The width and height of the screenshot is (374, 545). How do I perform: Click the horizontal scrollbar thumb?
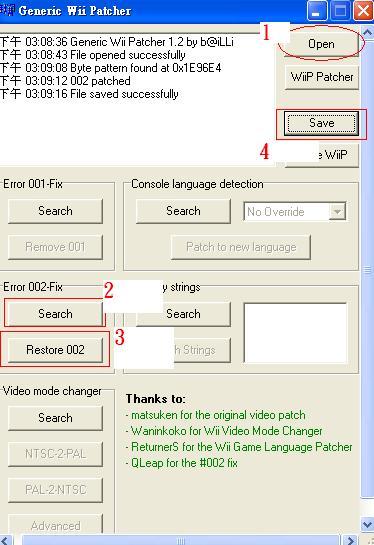tap(181, 540)
